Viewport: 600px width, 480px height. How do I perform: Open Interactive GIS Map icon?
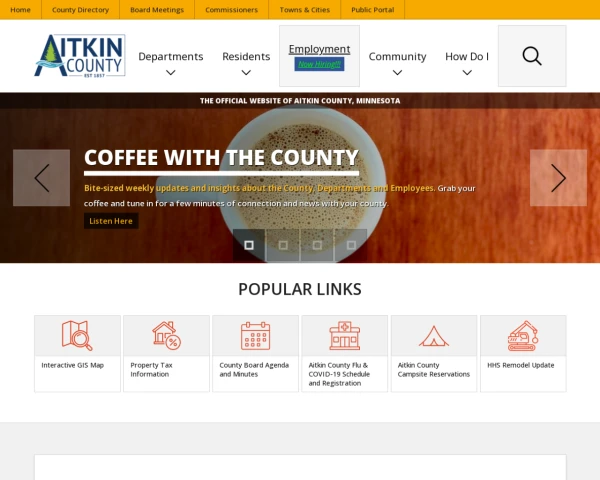tap(77, 336)
